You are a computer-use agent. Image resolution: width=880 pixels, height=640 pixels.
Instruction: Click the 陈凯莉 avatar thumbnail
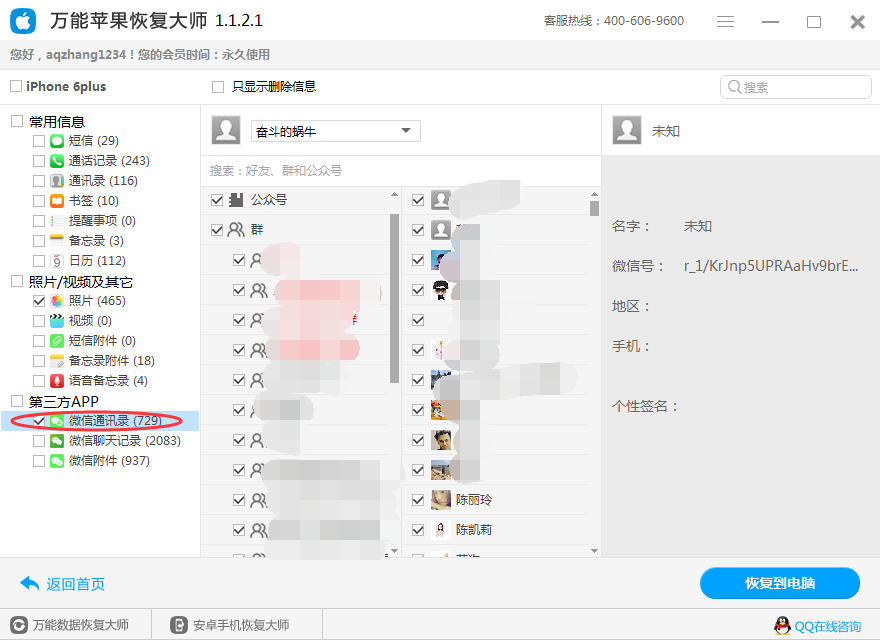441,529
